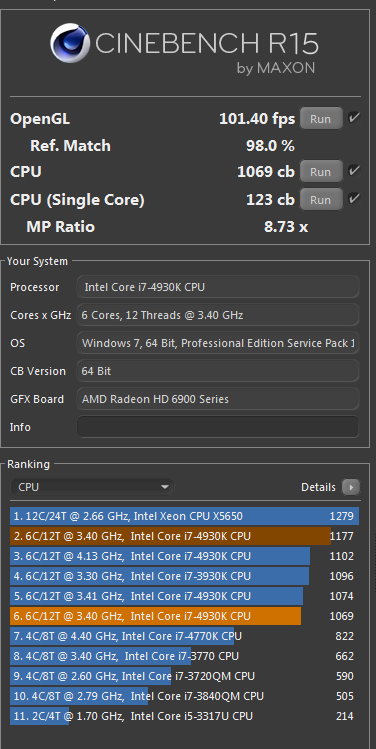This screenshot has width=376, height=749.
Task: Toggle the OpenGL test checkbox
Action: (x=354, y=118)
